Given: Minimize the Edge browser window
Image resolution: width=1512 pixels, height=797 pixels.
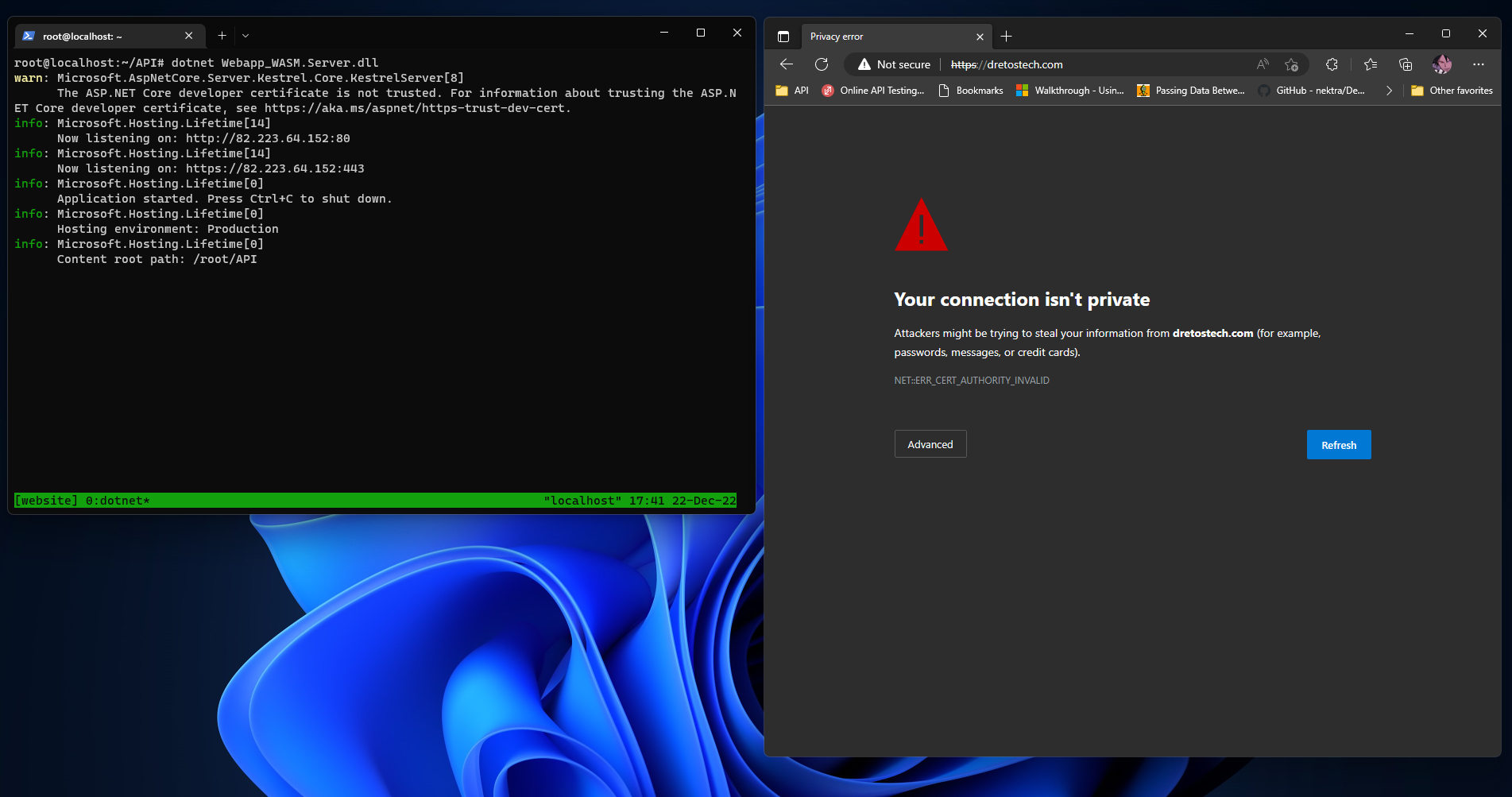Looking at the screenshot, I should (1410, 33).
